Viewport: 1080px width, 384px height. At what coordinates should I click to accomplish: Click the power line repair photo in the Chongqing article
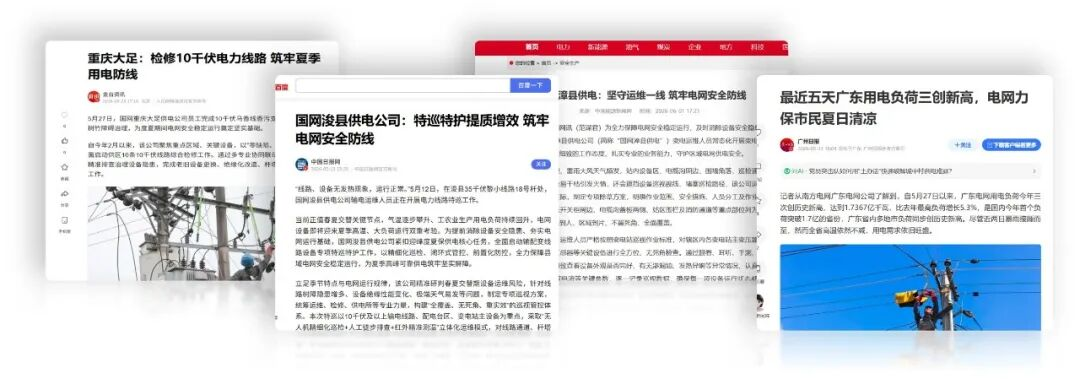point(180,233)
